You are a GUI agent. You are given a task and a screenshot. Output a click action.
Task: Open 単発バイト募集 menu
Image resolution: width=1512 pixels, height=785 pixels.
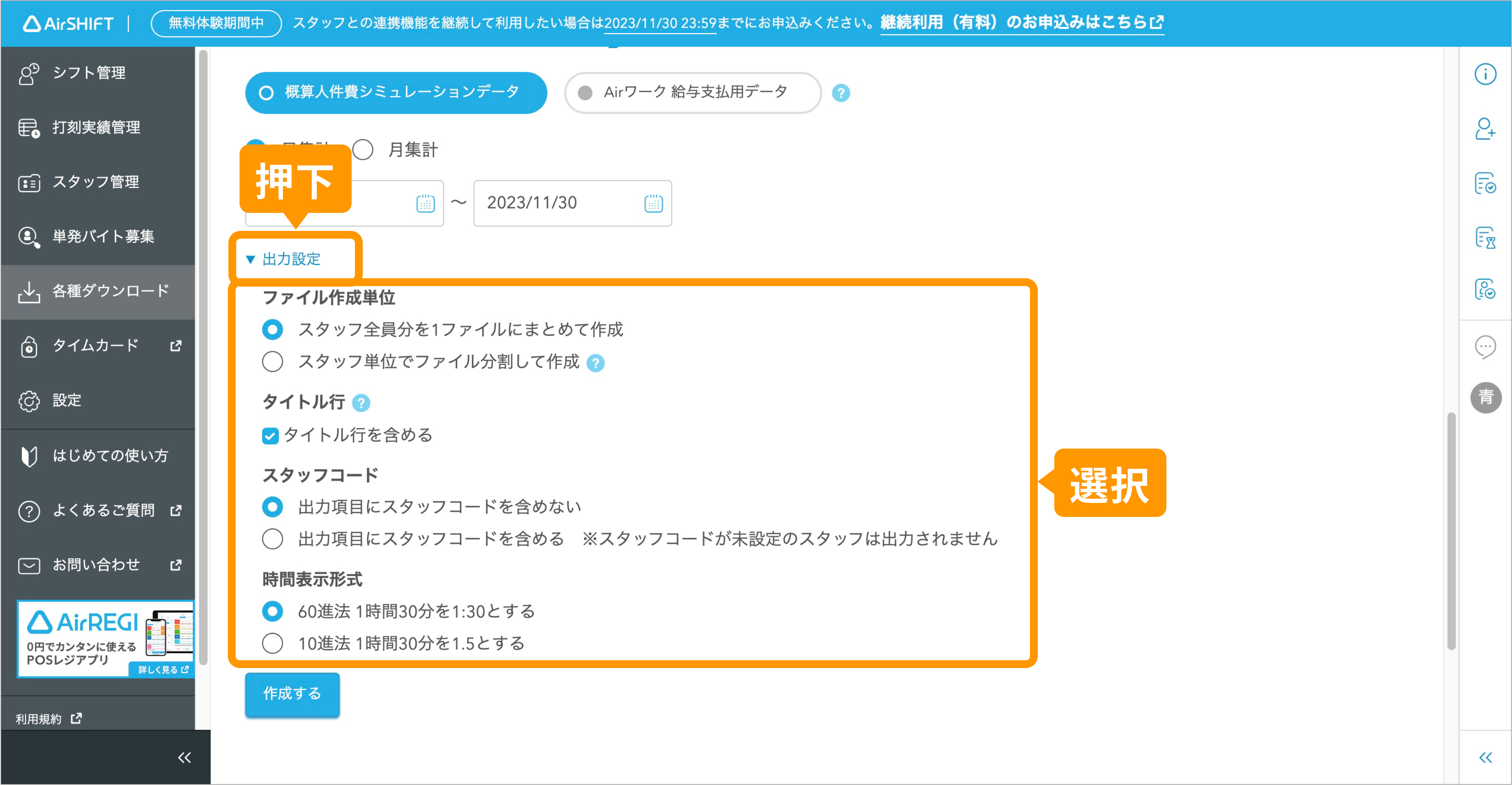coord(97,237)
